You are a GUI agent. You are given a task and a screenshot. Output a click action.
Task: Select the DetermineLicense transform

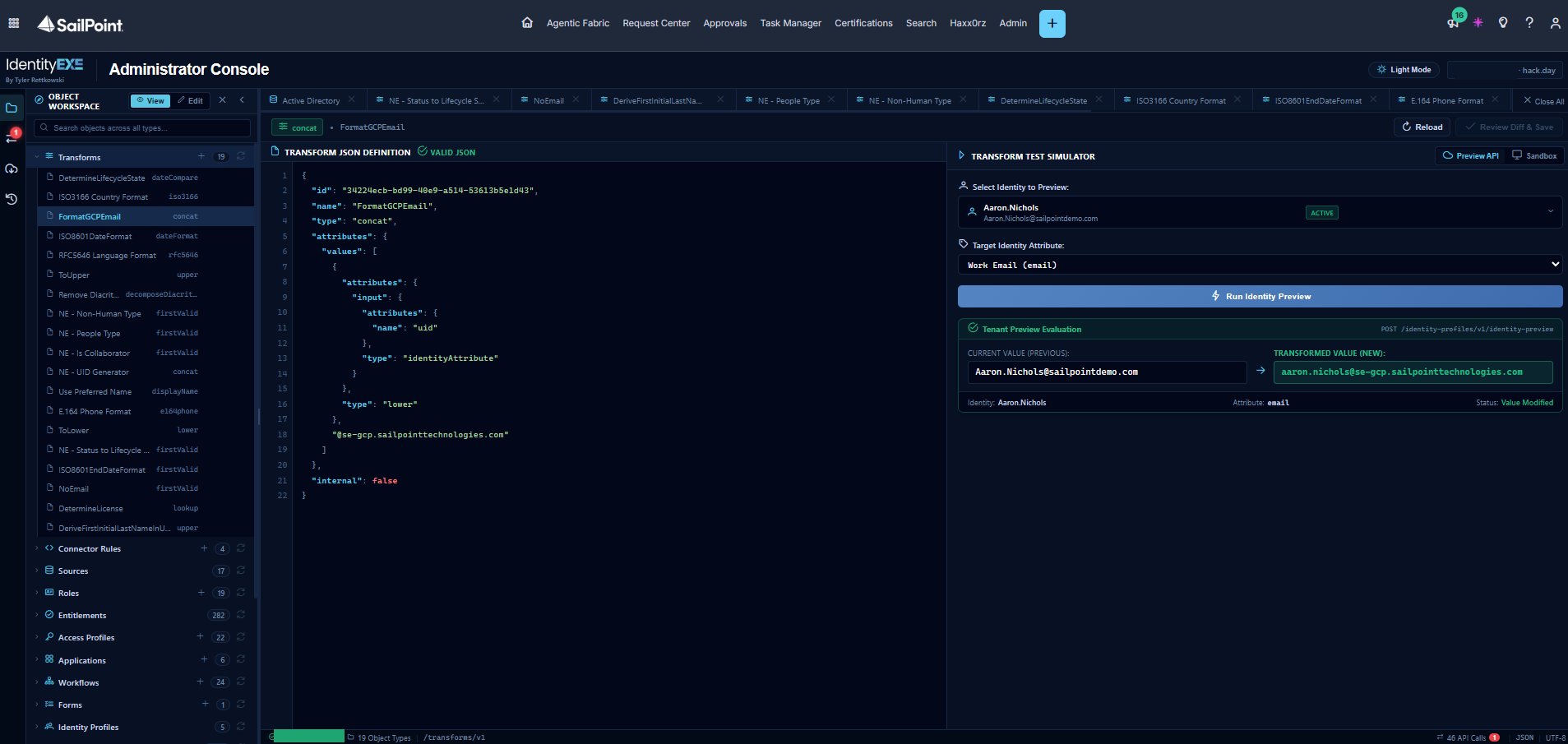(90, 508)
